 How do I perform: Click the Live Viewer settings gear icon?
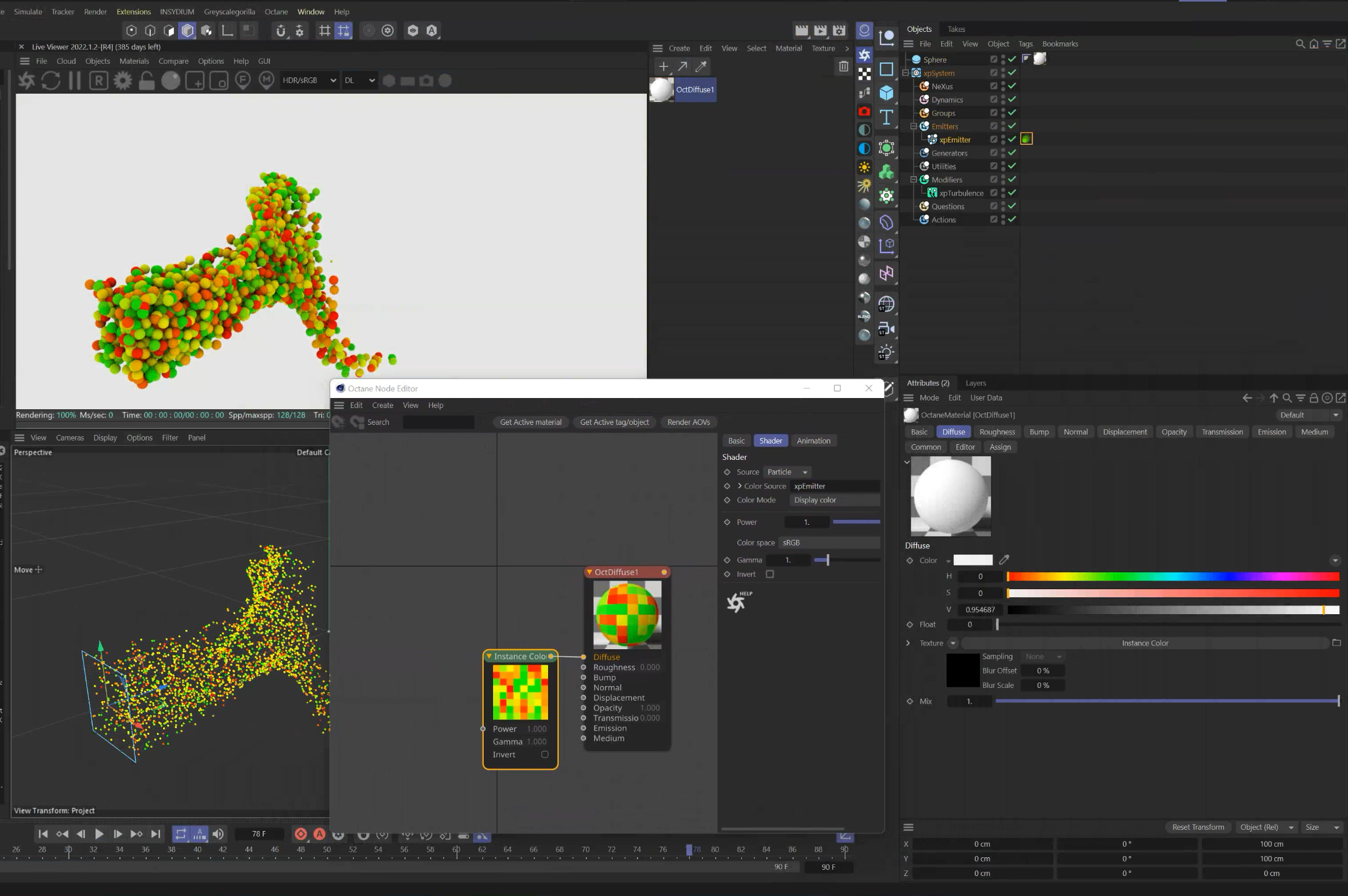[122, 81]
